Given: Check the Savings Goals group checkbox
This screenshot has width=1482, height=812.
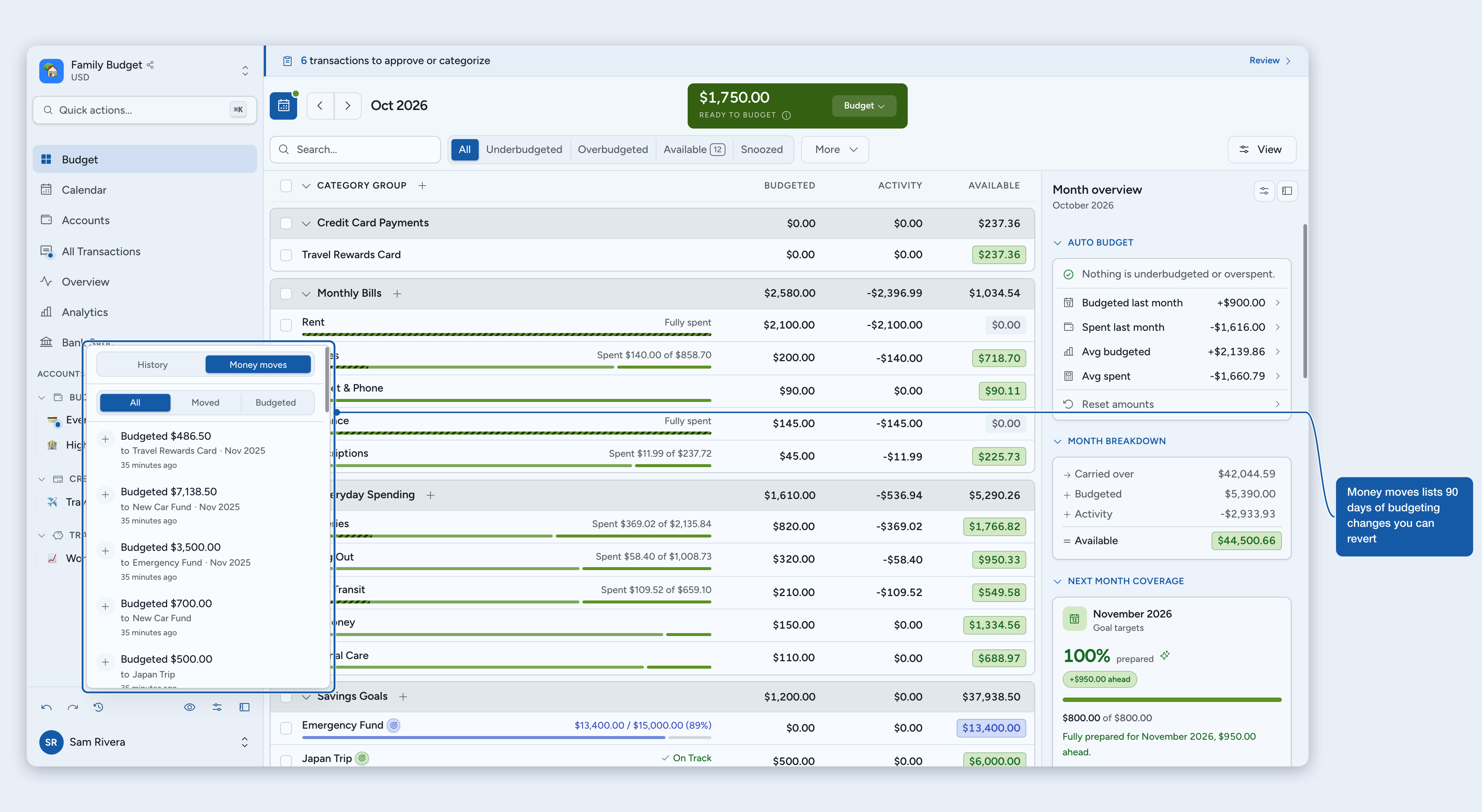Looking at the screenshot, I should click(x=286, y=698).
